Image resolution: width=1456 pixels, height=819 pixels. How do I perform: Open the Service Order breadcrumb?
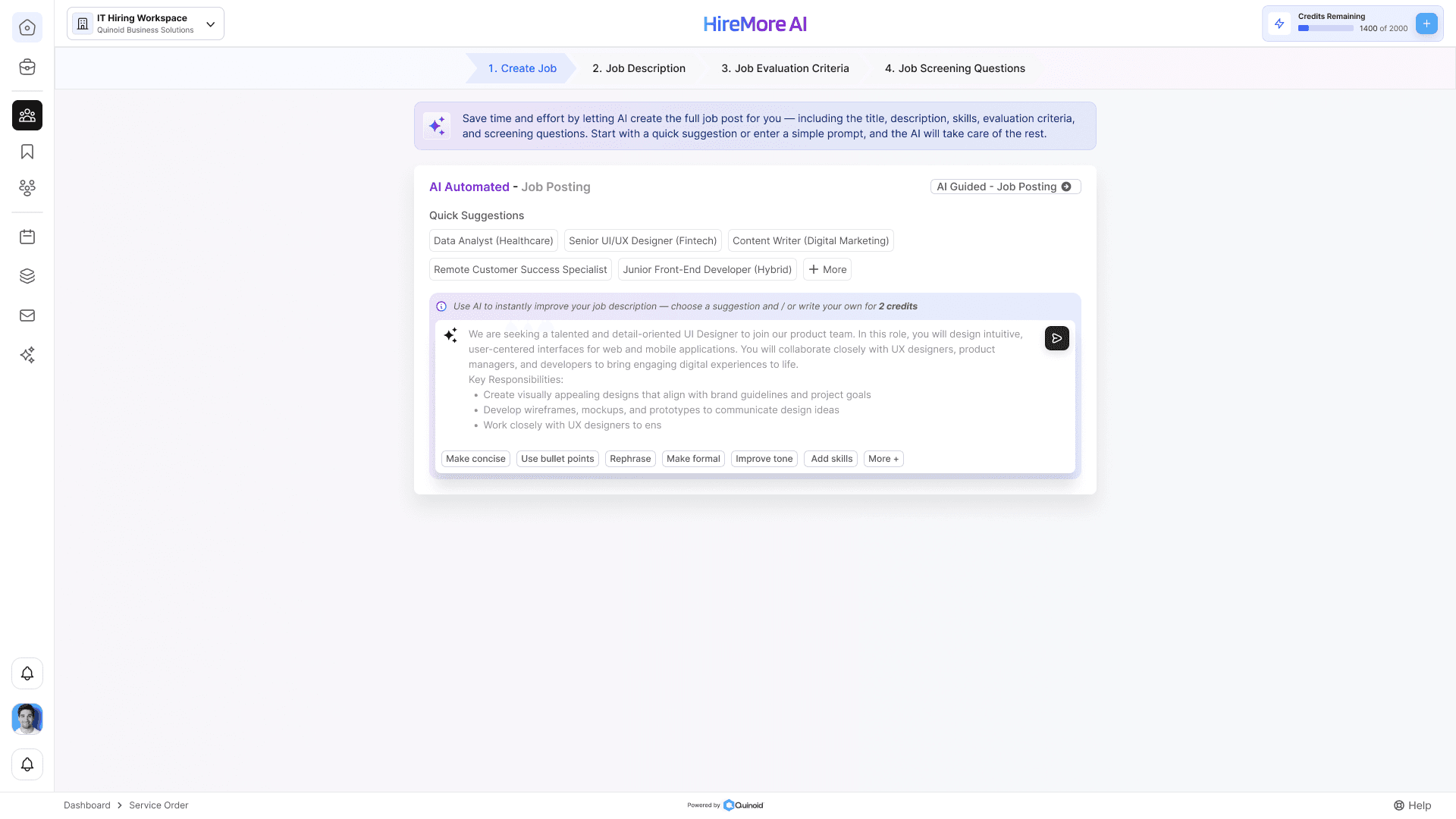[x=158, y=805]
